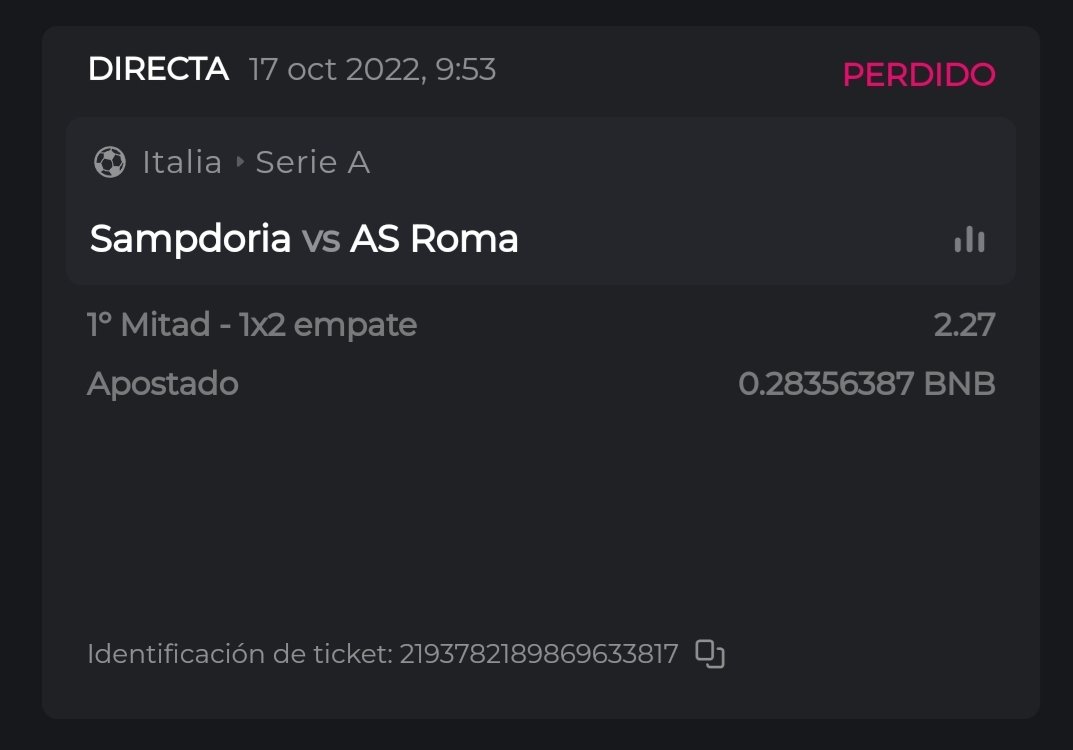Select the AS Roma team name
The image size is (1073, 750).
(x=434, y=239)
